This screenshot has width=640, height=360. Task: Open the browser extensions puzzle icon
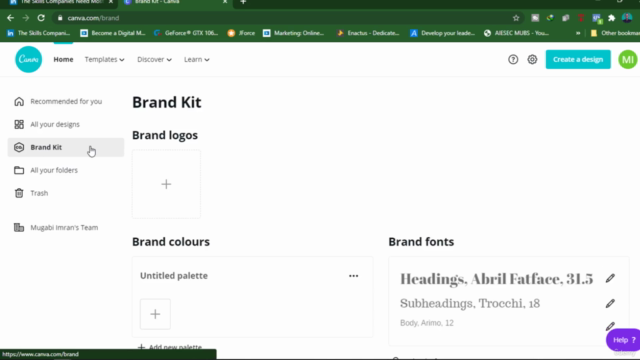pos(611,18)
